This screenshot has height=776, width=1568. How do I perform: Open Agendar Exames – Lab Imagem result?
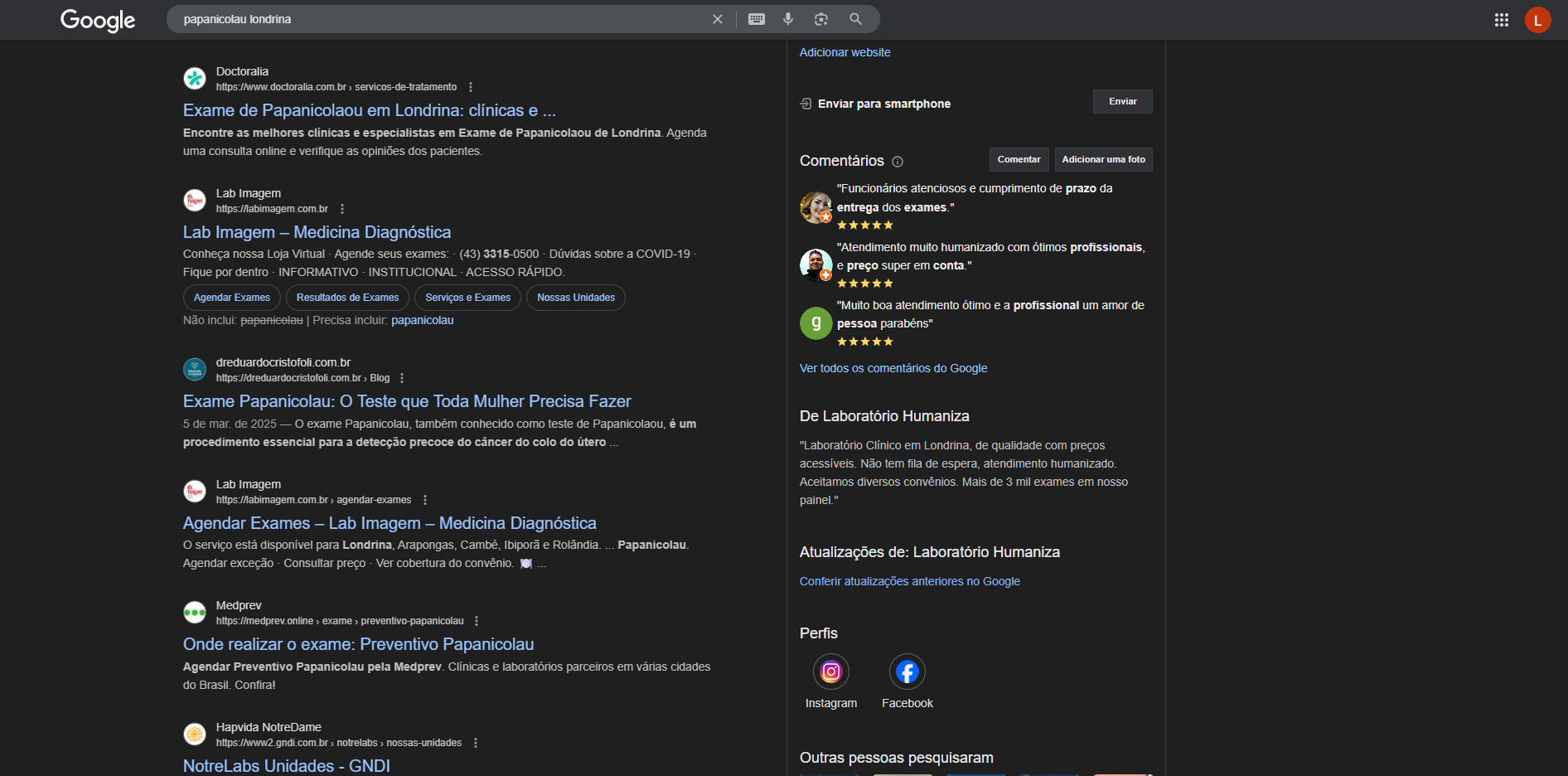[x=390, y=523]
